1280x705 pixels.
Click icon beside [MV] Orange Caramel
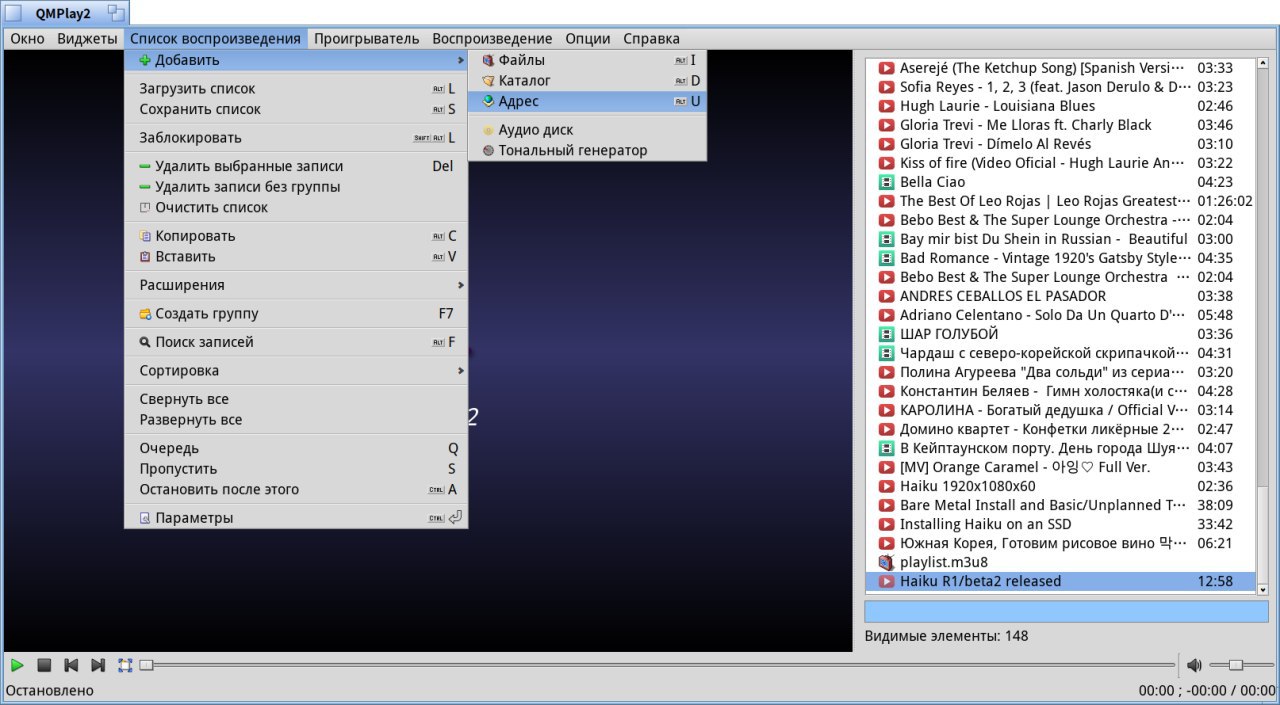(x=885, y=467)
